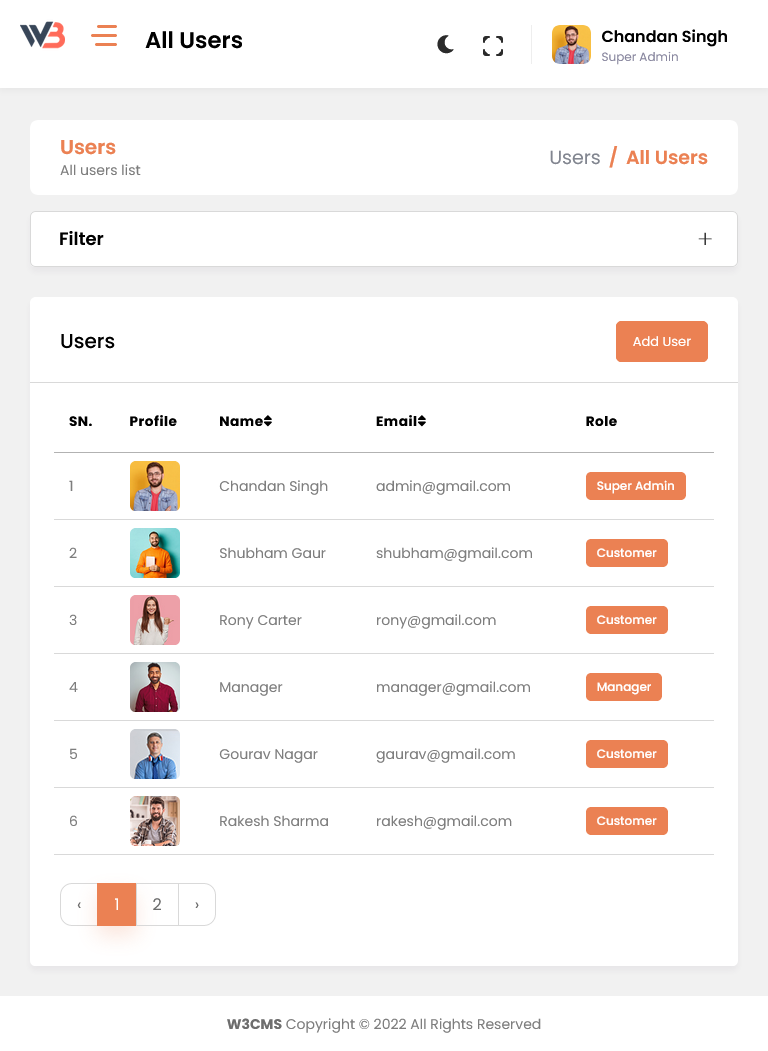Select page 1 in pagination
The height and width of the screenshot is (1051, 768).
coord(117,905)
